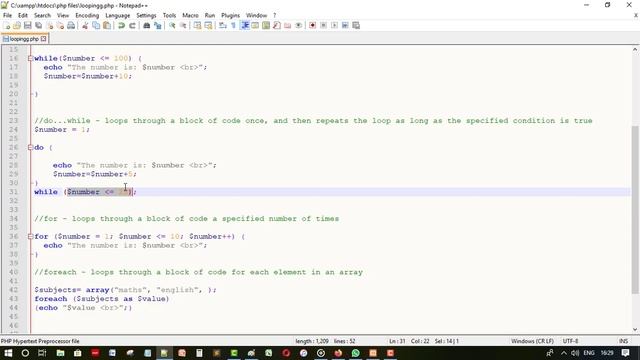Click the length : 1,209 status entry

coord(312,341)
